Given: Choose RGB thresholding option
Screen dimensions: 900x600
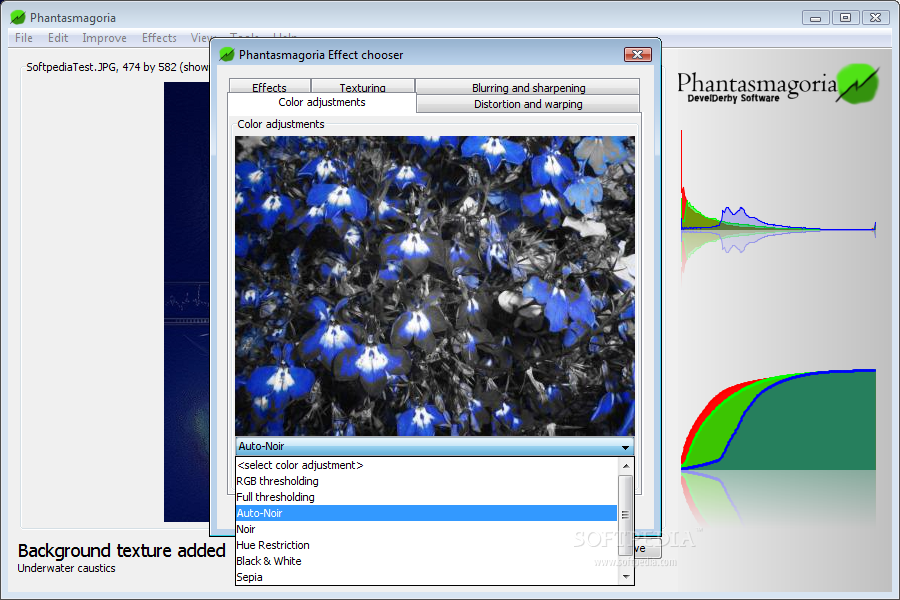Looking at the screenshot, I should coord(426,481).
